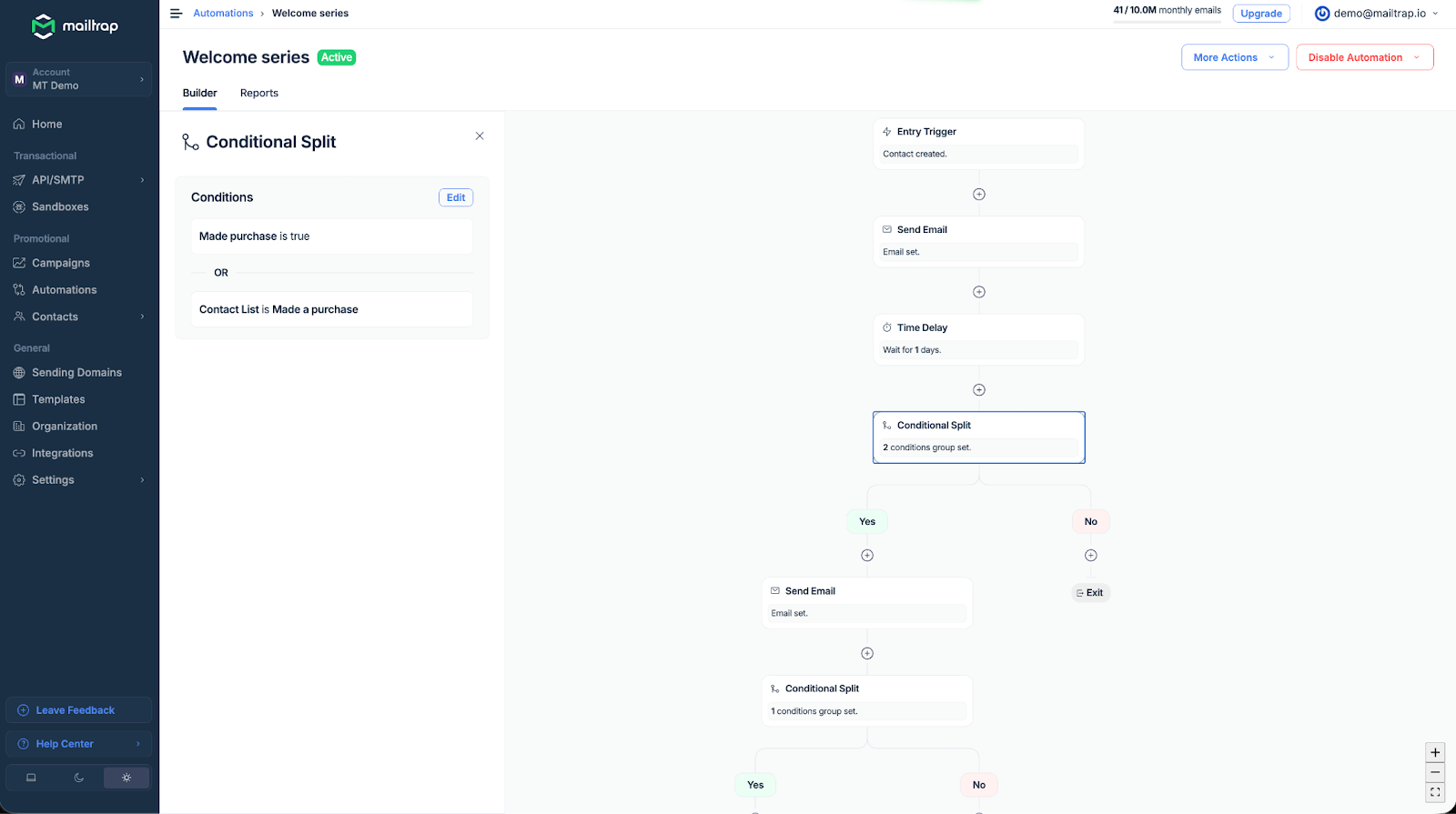The image size is (1456, 814).
Task: Select the Time Delay node
Action: (x=978, y=338)
